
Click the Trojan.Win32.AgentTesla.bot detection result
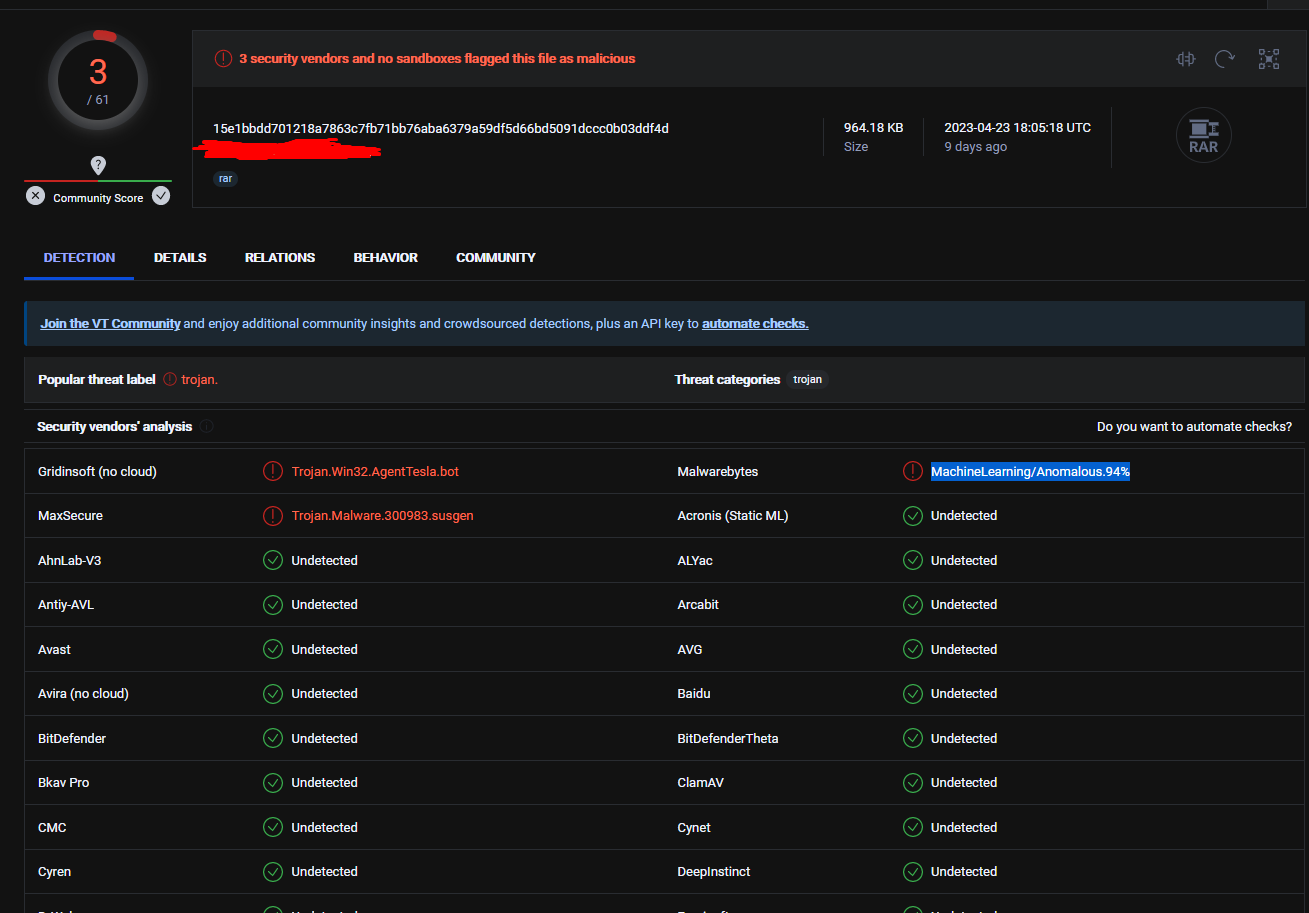pyautogui.click(x=375, y=471)
